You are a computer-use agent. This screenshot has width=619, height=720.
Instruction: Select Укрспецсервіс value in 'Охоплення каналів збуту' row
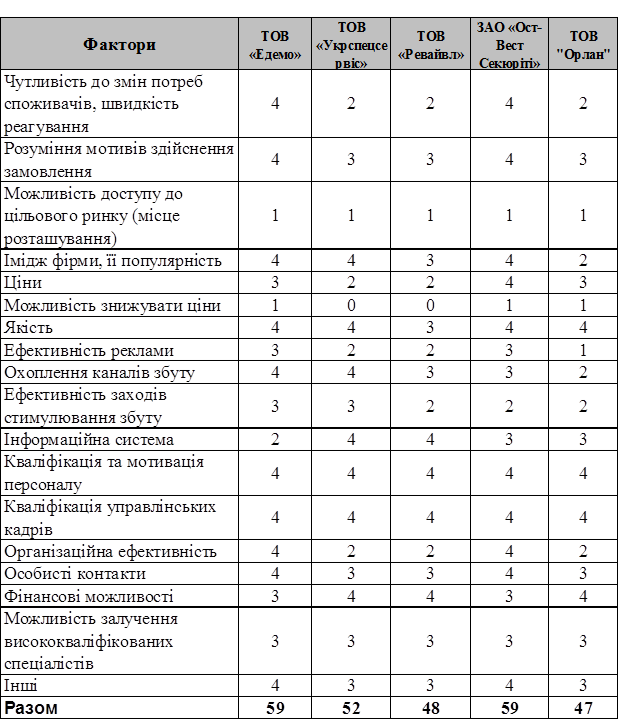pos(351,372)
